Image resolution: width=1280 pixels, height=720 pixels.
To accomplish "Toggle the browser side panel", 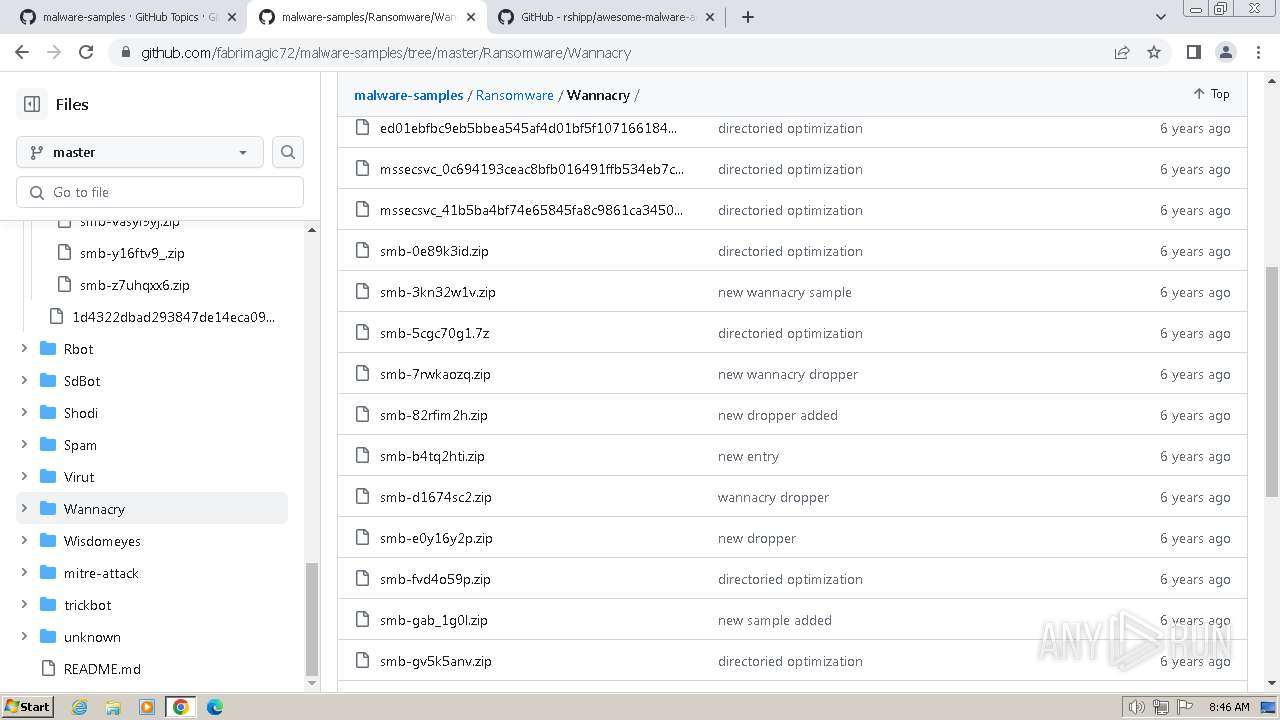I will 1194,53.
